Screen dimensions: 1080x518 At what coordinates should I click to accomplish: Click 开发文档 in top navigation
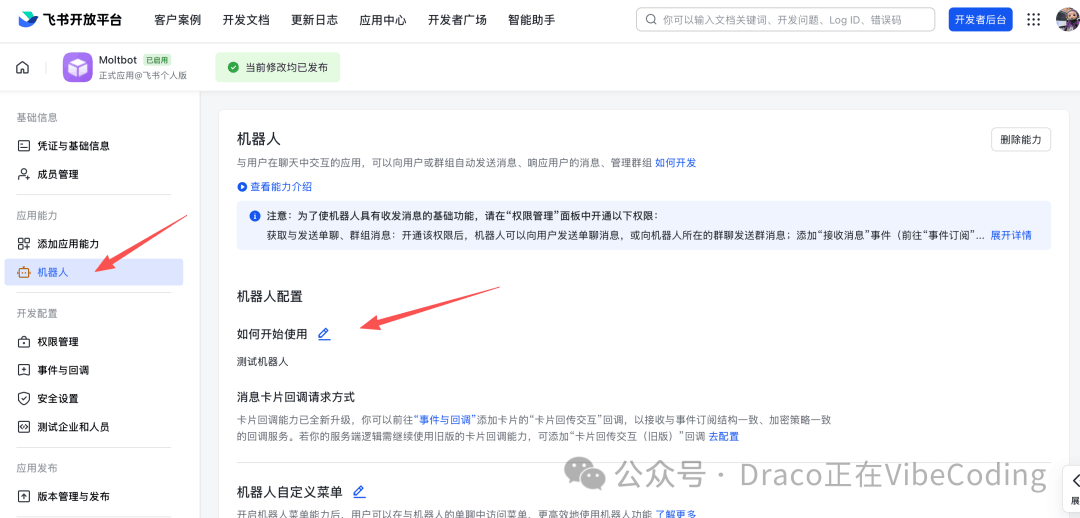click(246, 20)
